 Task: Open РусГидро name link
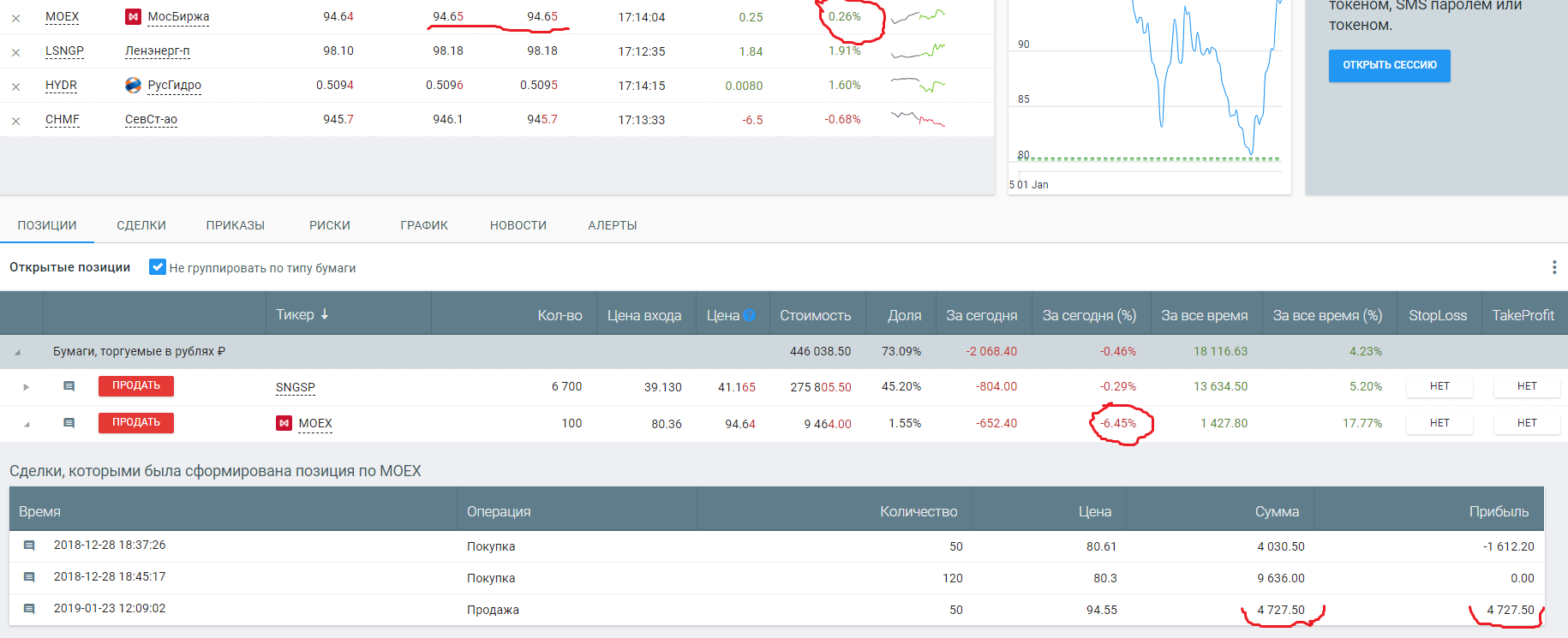point(175,85)
